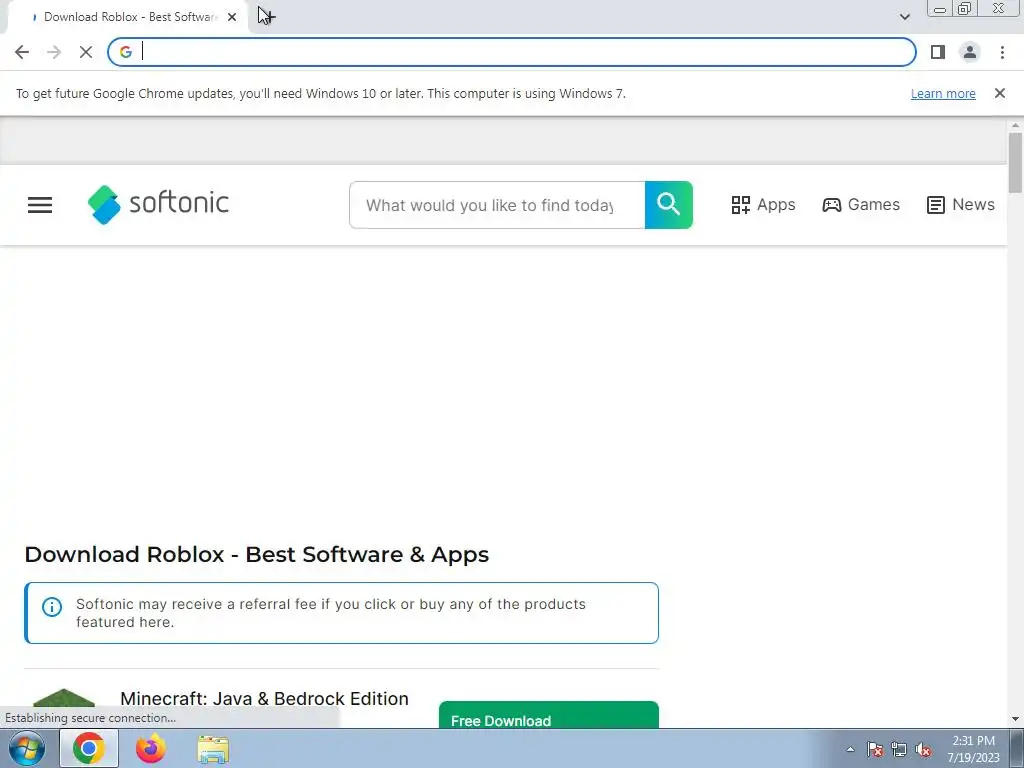Open the Softonic hamburger menu
1024x768 pixels.
(x=40, y=205)
